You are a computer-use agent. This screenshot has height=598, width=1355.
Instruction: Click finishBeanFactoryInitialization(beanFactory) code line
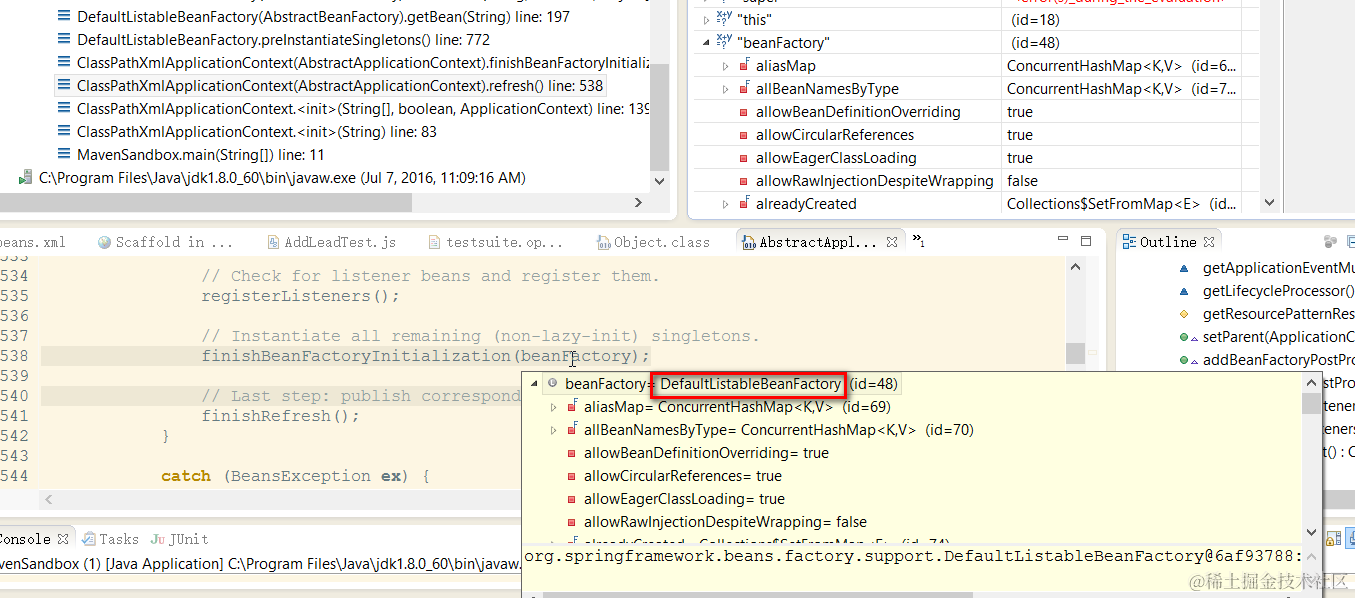(425, 356)
